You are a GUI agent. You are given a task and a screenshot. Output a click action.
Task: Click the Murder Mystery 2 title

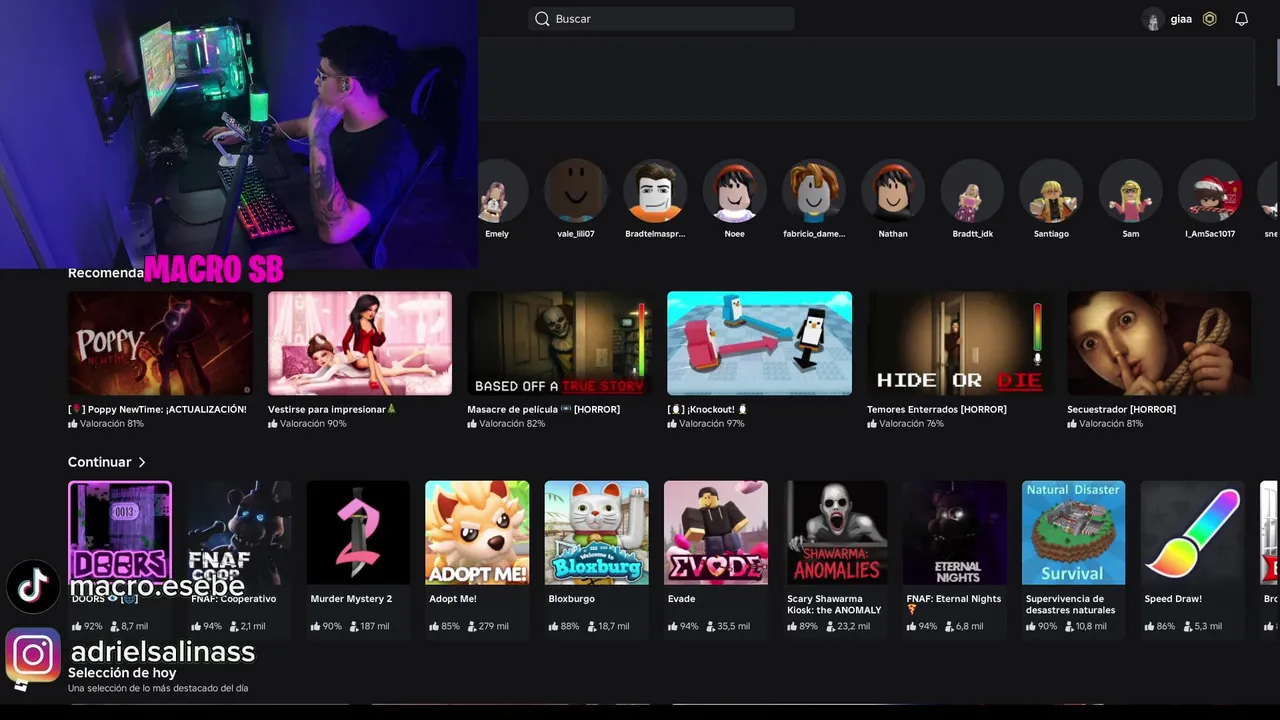pos(351,599)
